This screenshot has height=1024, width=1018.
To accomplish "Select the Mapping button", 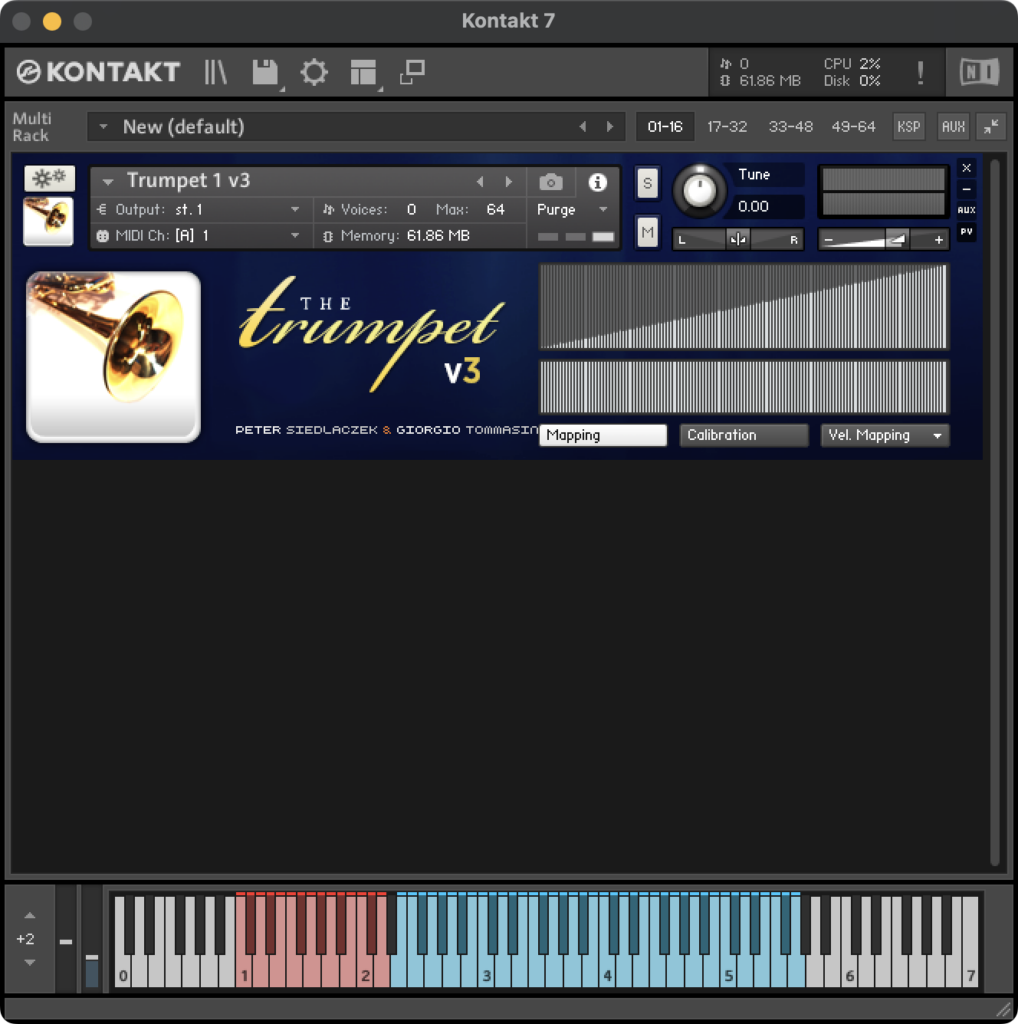I will click(x=603, y=435).
